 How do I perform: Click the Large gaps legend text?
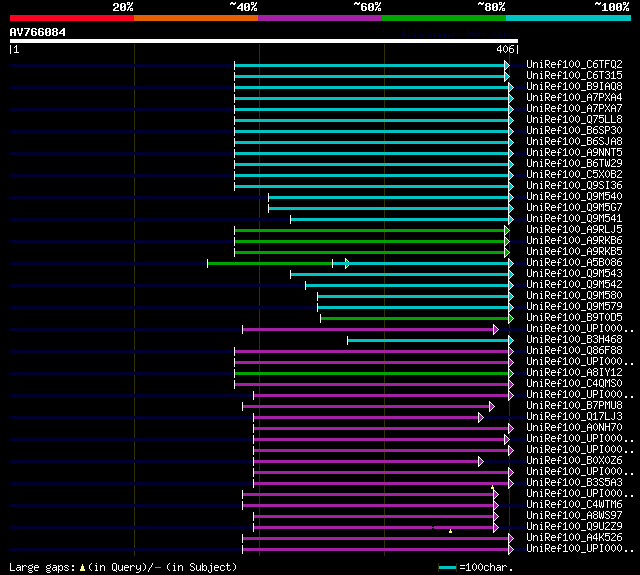(42, 567)
